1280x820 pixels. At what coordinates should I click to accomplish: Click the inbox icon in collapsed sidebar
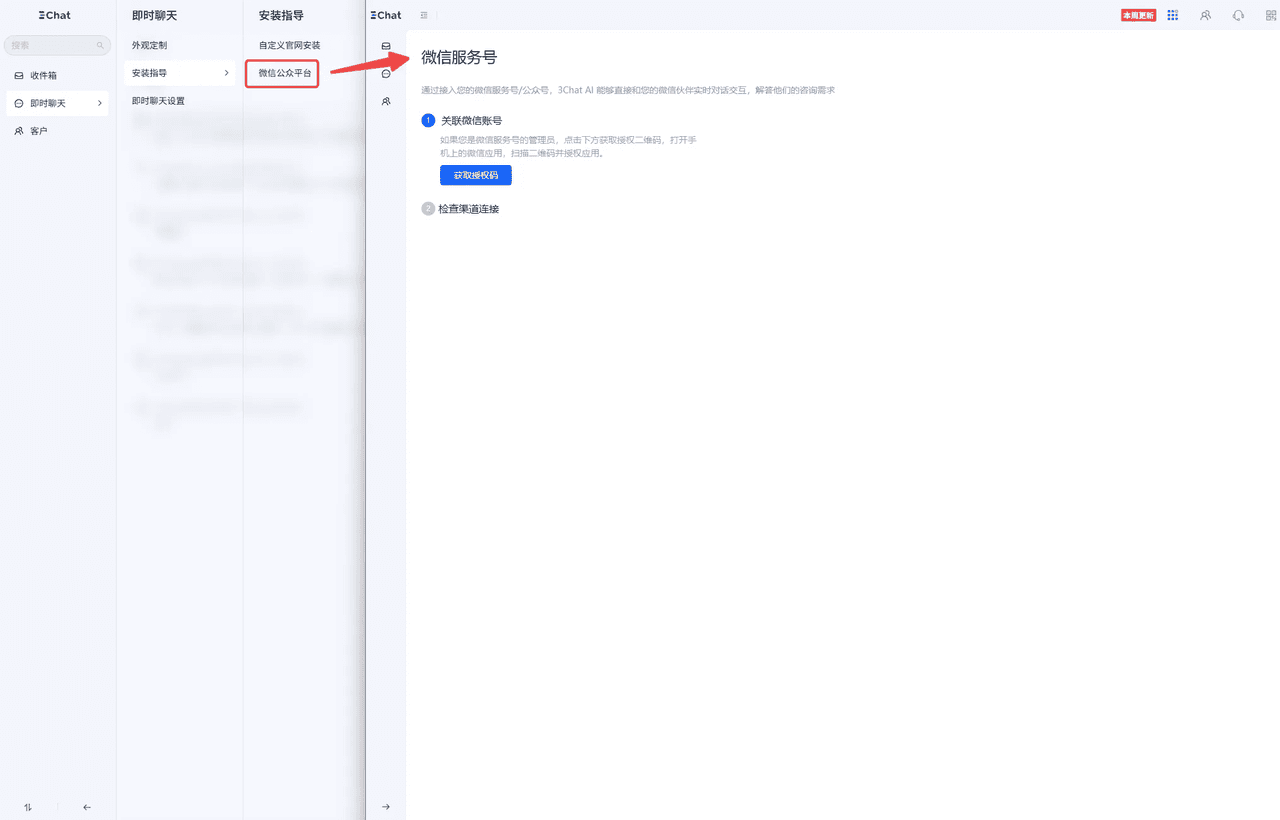(386, 46)
